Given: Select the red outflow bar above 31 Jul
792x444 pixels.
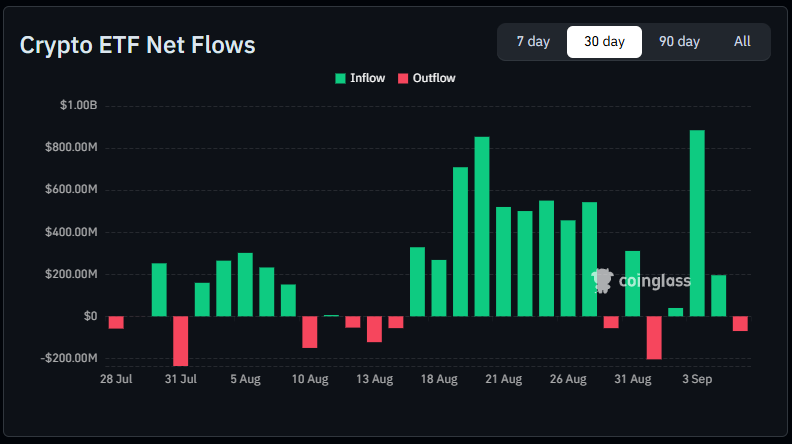Looking at the screenshot, I should coord(180,341).
